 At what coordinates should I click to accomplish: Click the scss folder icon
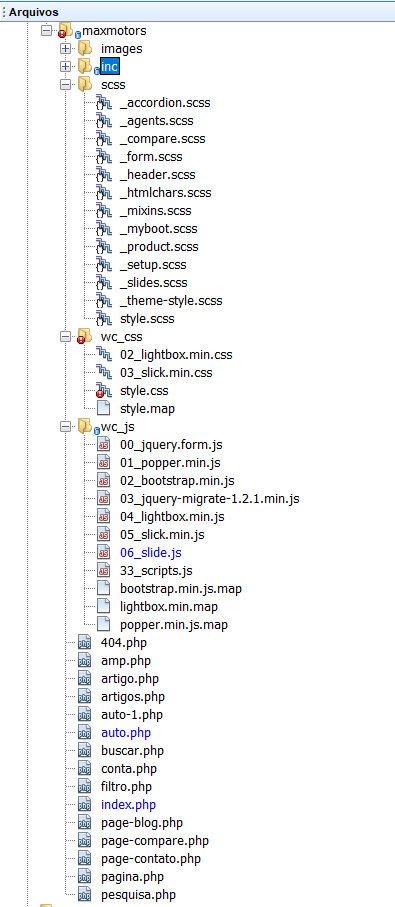click(x=85, y=84)
